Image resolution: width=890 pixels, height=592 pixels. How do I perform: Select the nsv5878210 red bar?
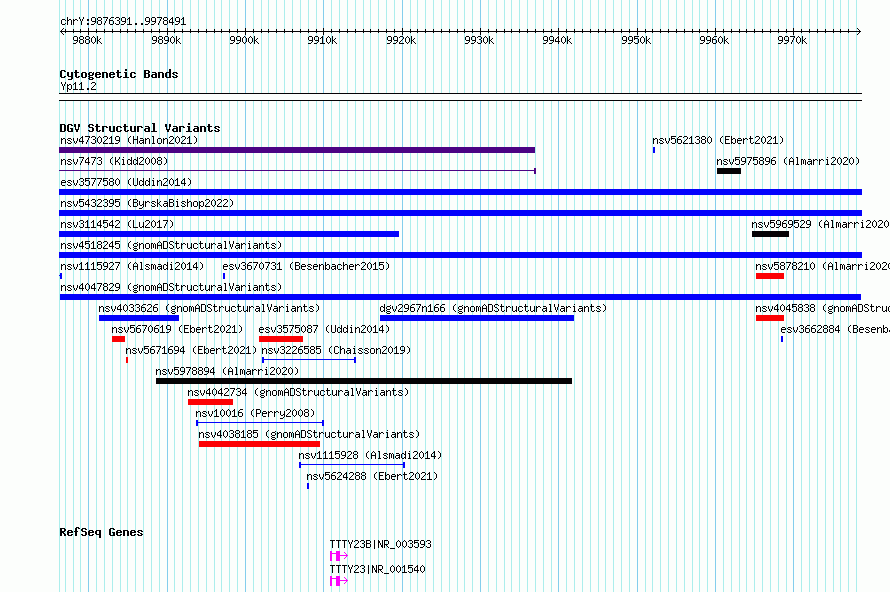[770, 276]
